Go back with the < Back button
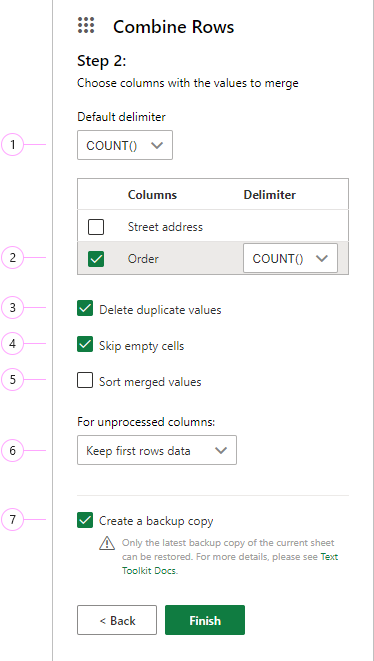This screenshot has height=661, width=374. (117, 620)
